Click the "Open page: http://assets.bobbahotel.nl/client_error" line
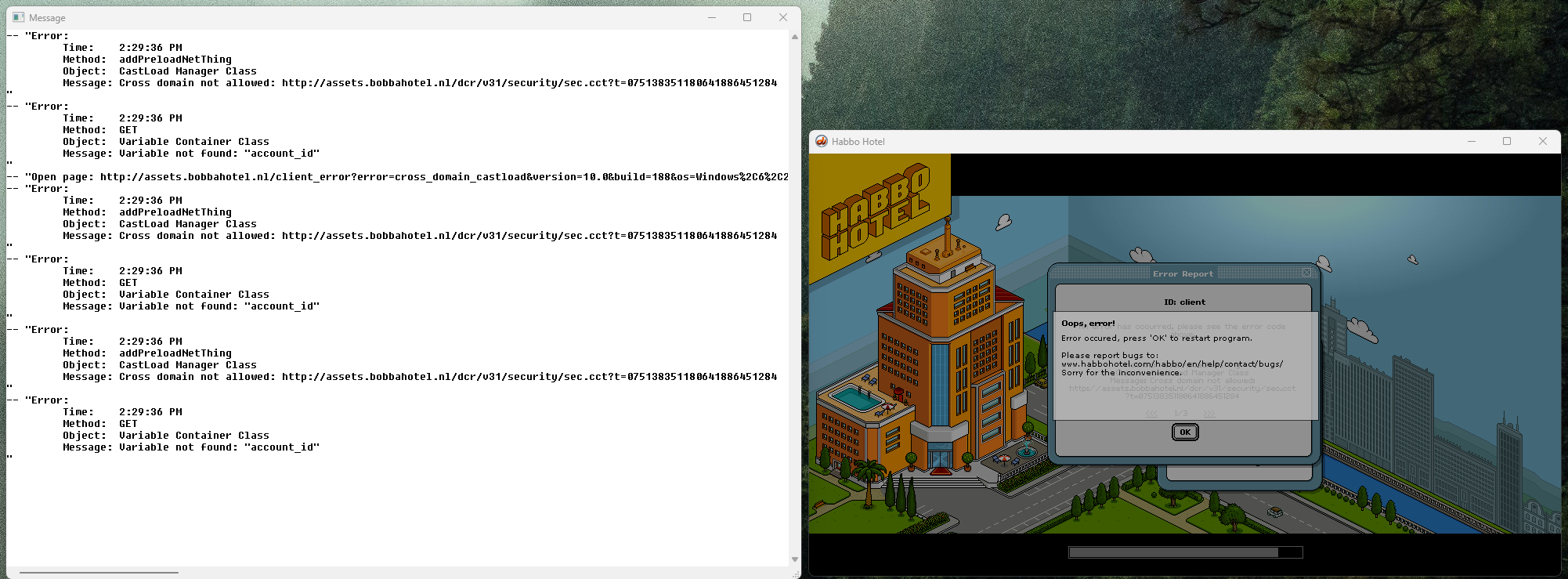Image resolution: width=1568 pixels, height=579 pixels. point(397,177)
